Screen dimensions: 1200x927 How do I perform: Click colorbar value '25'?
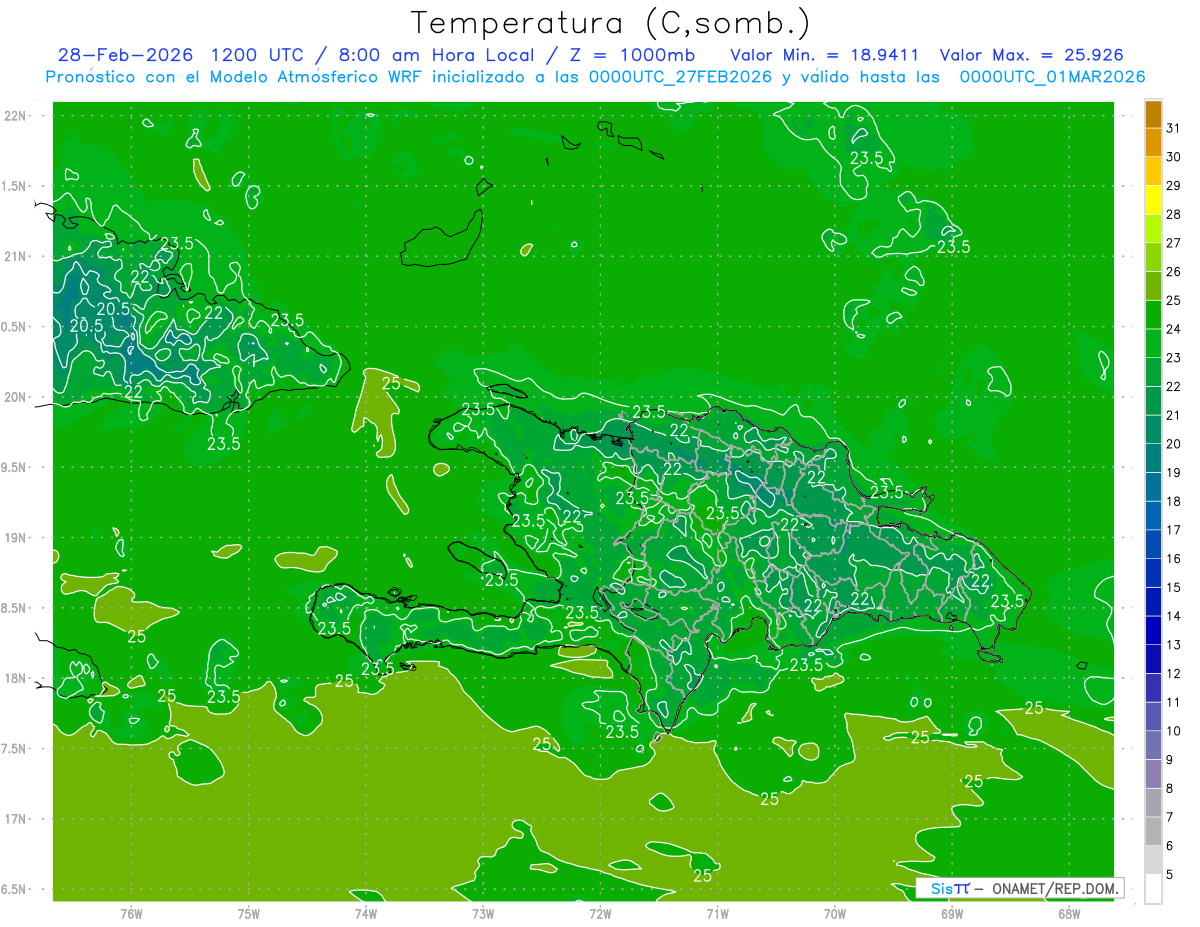[x=1174, y=300]
